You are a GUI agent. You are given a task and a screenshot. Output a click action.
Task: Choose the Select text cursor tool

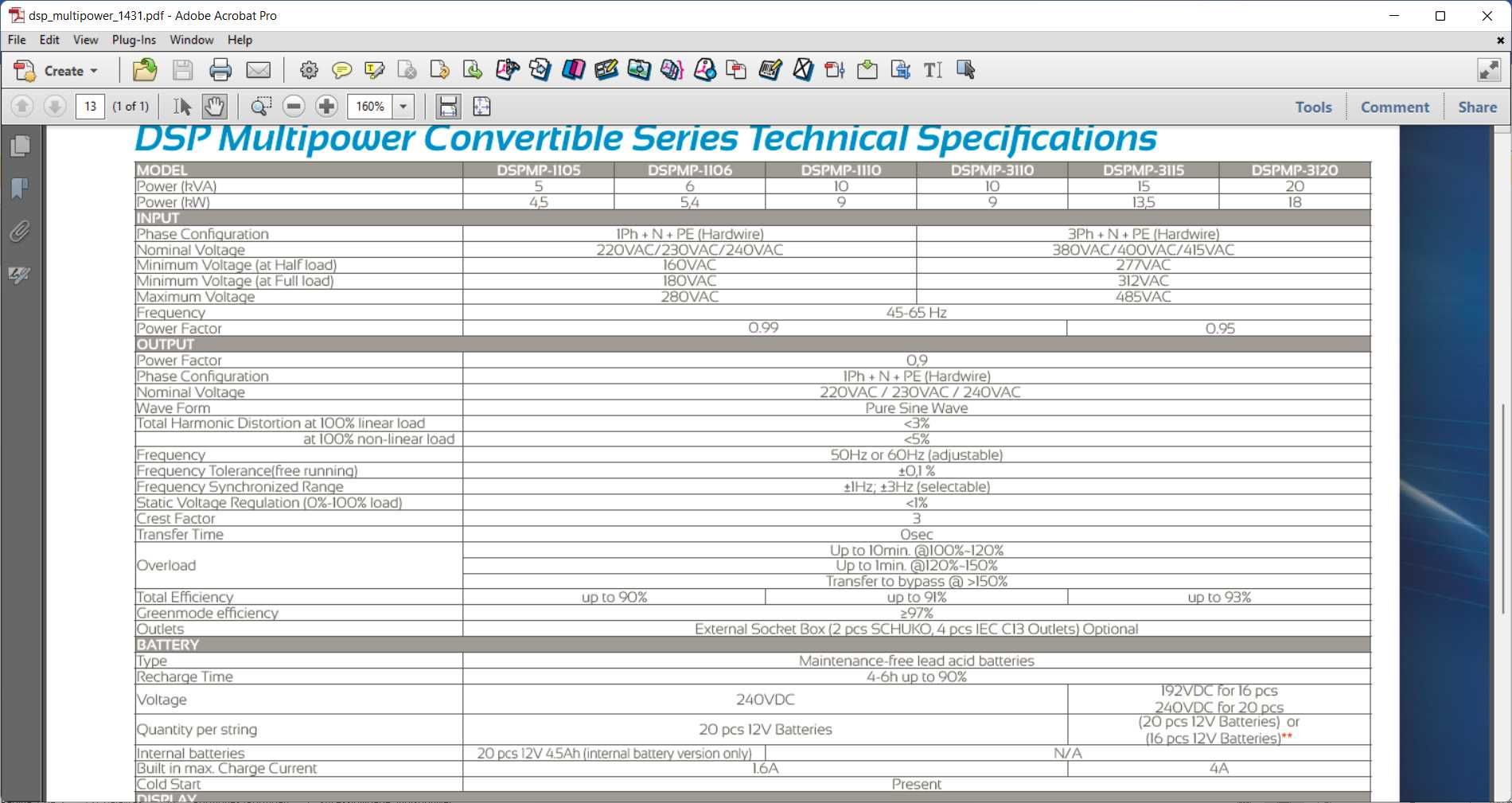[182, 106]
